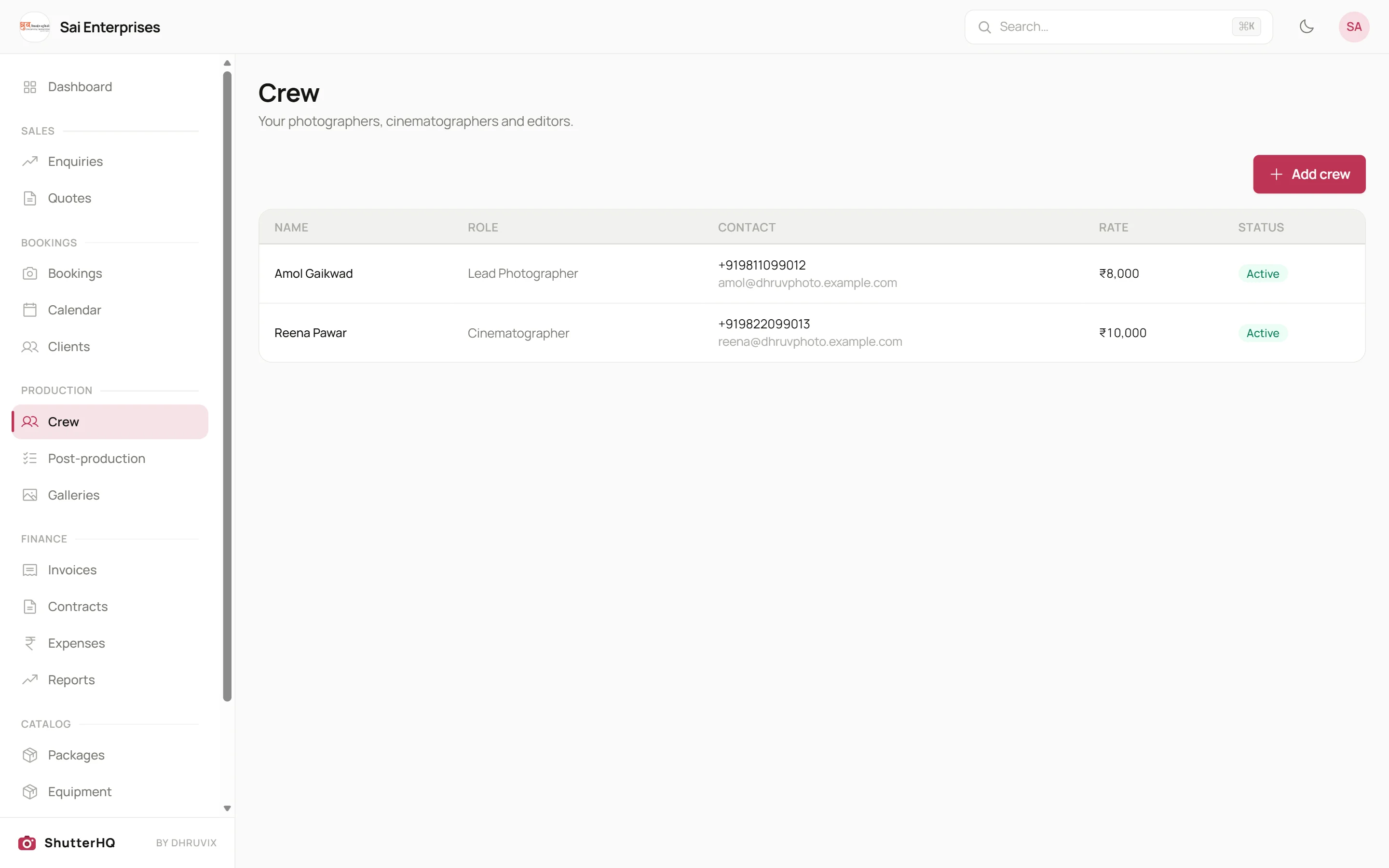Open the SA user avatar menu
Image resolution: width=1389 pixels, height=868 pixels.
1354,27
